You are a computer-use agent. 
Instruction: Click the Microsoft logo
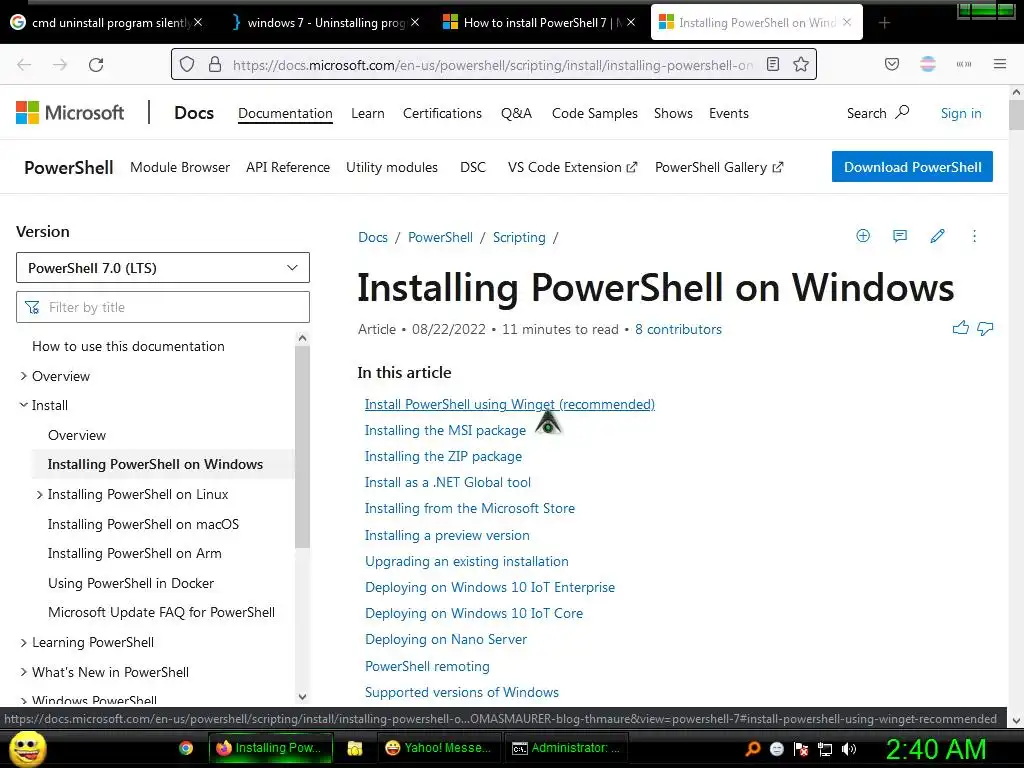pyautogui.click(x=70, y=113)
